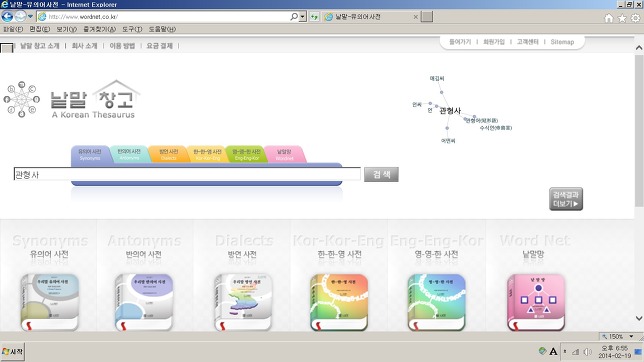Open the Synonyms dictionary book icon

50,302
